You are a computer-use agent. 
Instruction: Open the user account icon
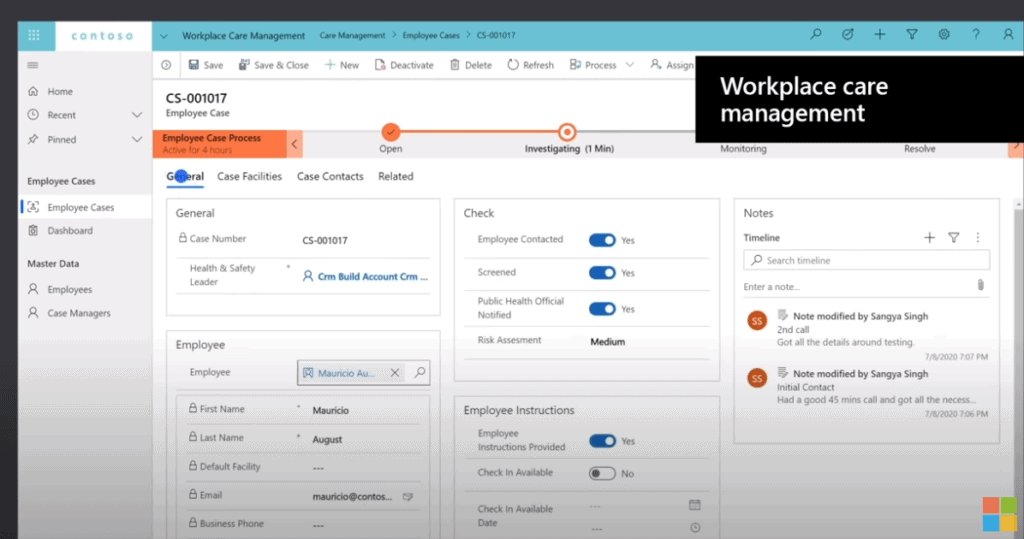[1008, 35]
